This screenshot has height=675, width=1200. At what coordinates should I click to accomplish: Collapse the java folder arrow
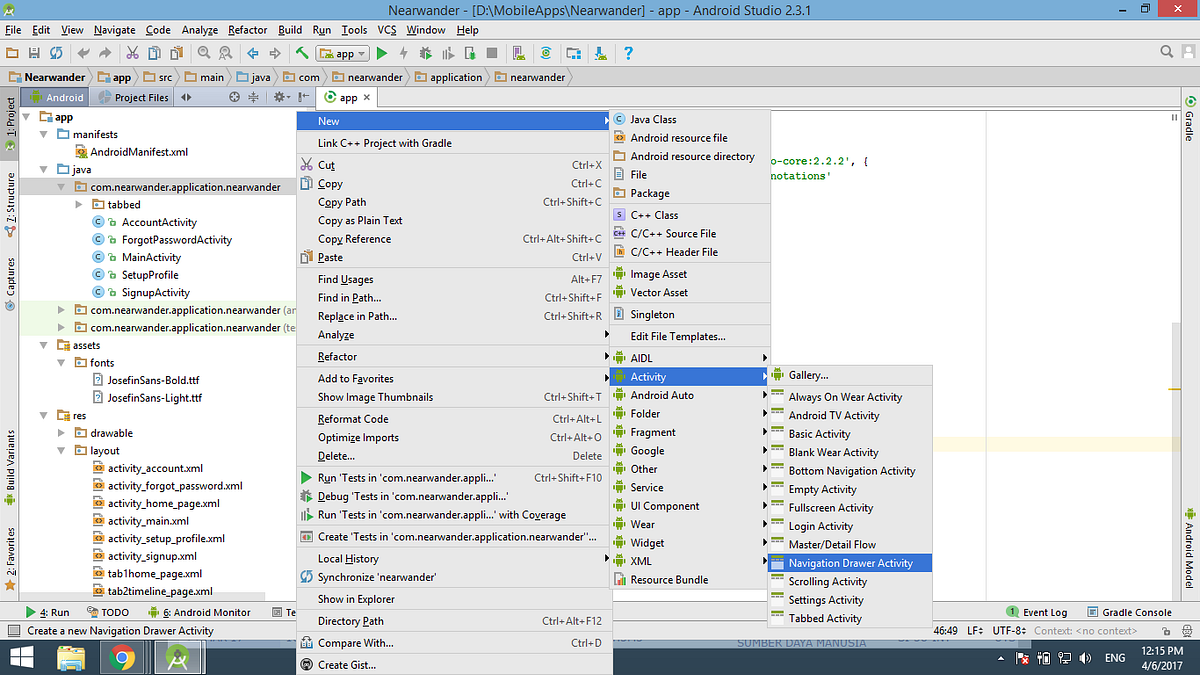(46, 169)
